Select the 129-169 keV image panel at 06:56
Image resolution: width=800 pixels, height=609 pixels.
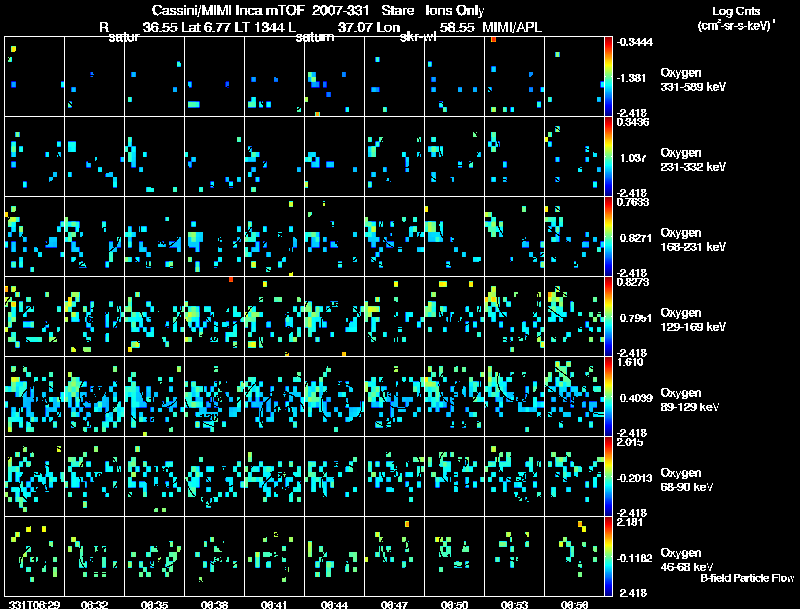coord(574,317)
